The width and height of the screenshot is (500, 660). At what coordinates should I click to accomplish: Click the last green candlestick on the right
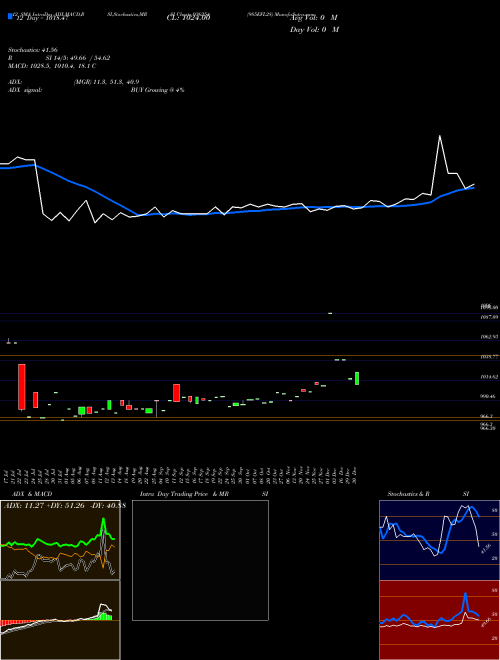click(x=357, y=378)
